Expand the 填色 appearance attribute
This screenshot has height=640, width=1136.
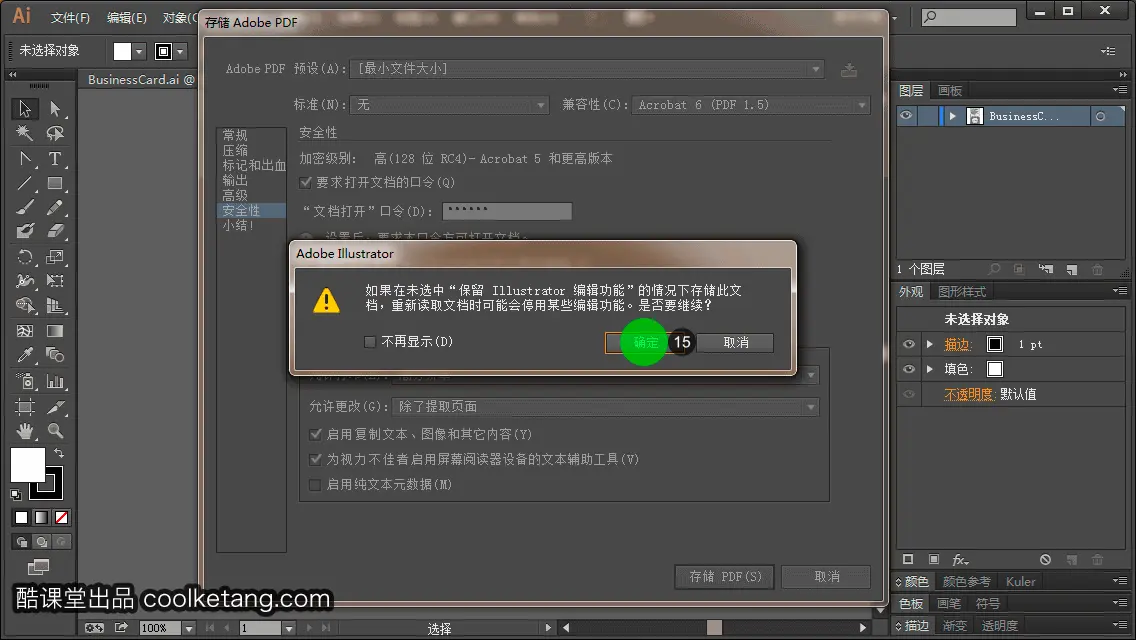[930, 369]
